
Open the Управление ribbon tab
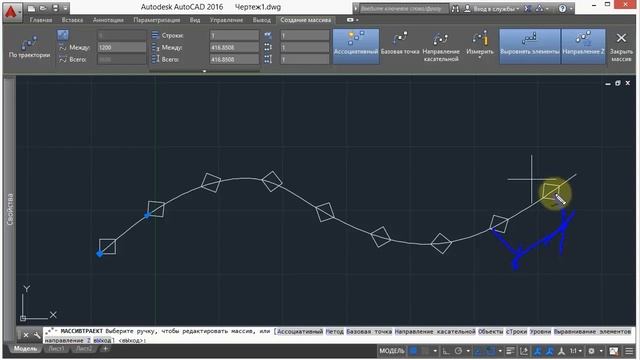226,20
